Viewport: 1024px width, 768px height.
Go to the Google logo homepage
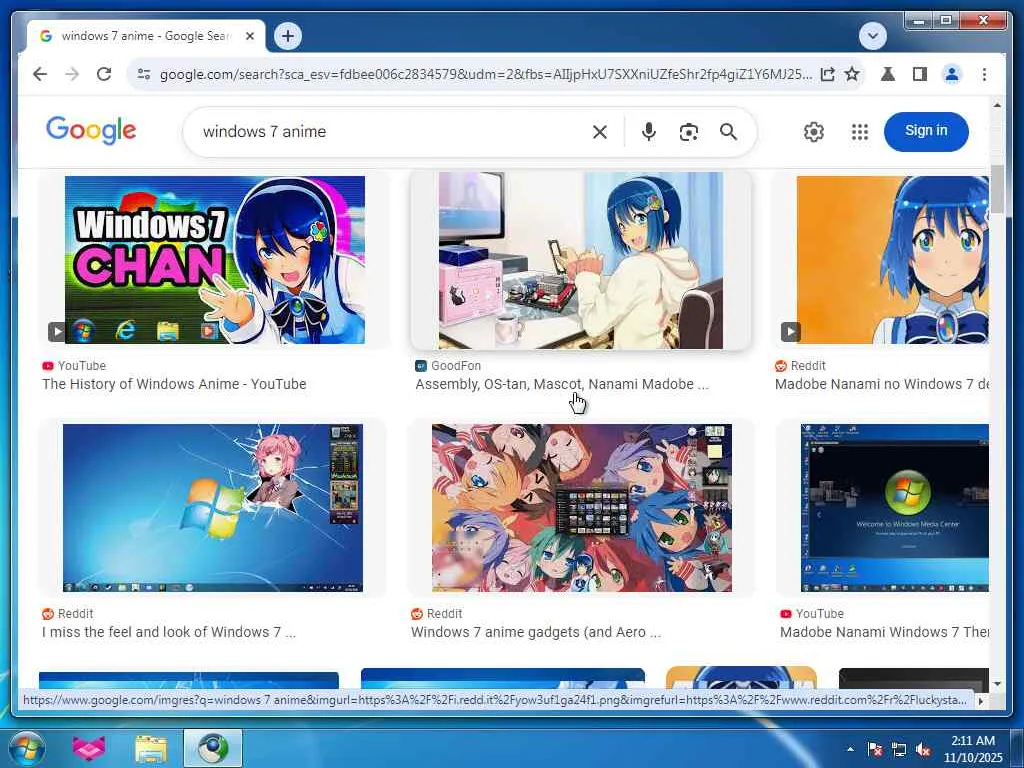(91, 131)
